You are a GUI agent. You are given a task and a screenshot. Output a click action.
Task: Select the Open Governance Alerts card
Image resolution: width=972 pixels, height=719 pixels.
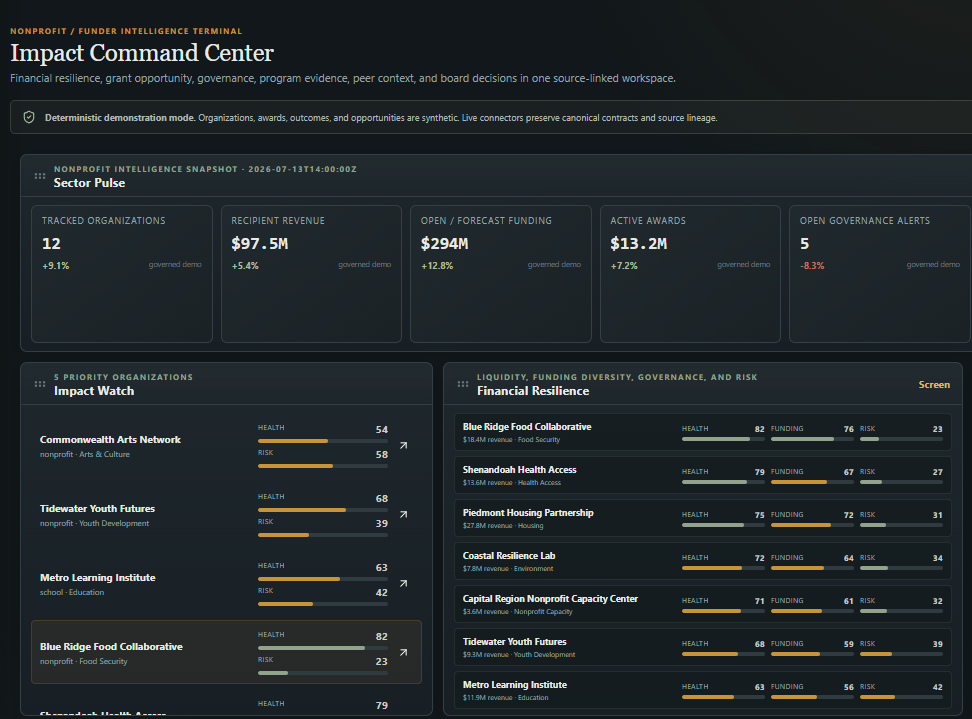click(x=880, y=274)
